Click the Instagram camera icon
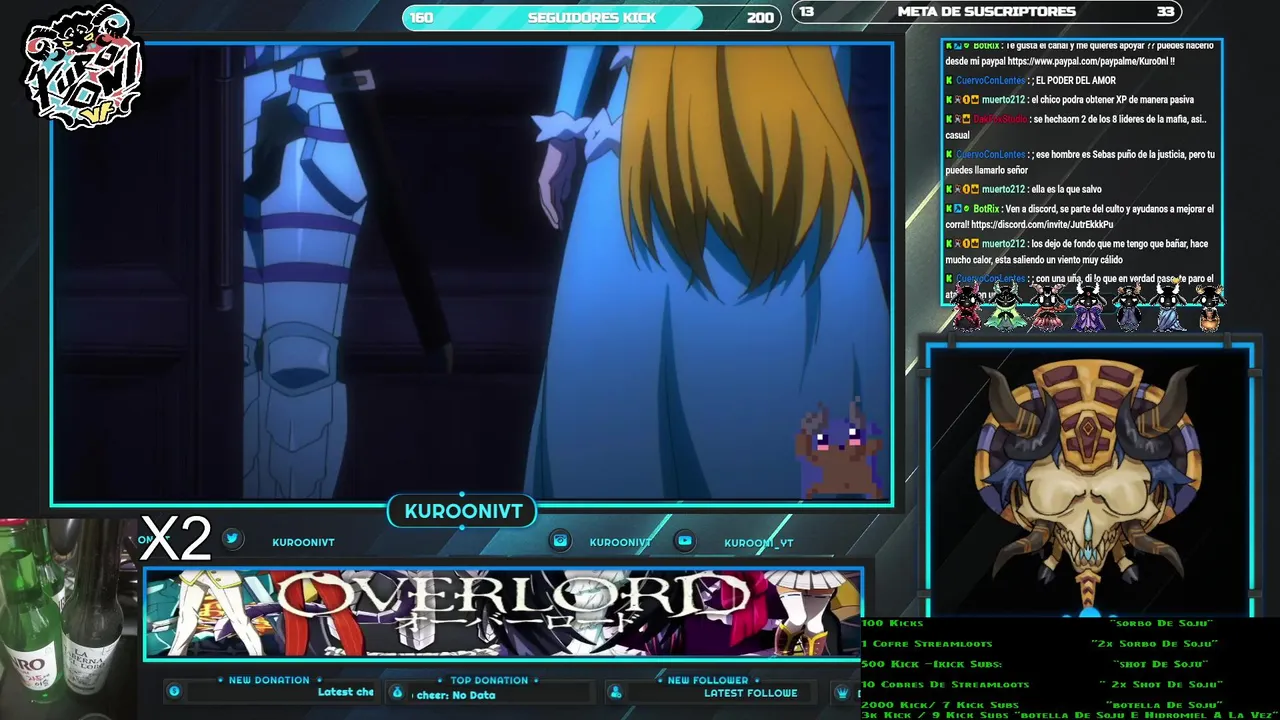This screenshot has width=1280, height=720. (x=560, y=541)
